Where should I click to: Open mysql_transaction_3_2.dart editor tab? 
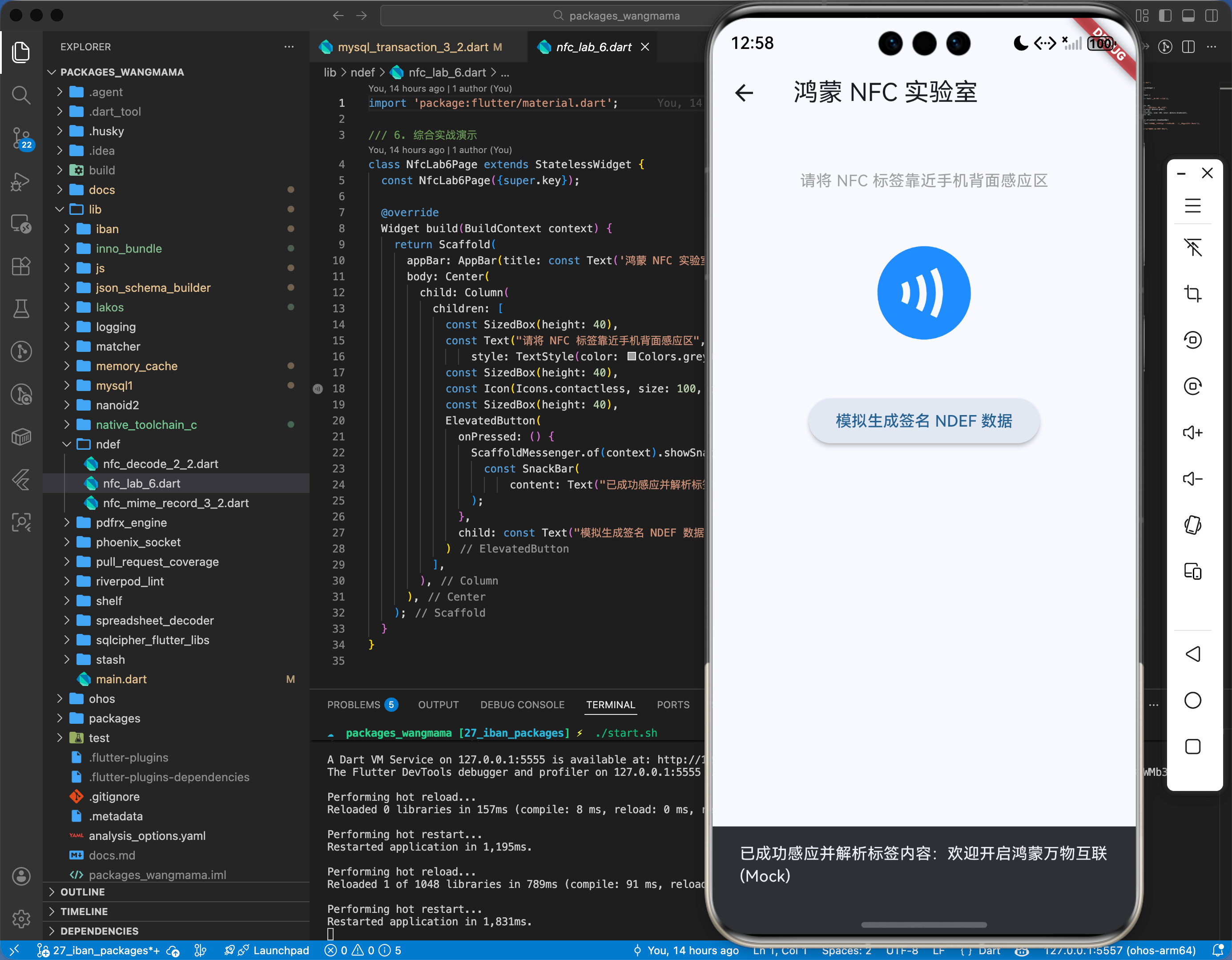(x=412, y=48)
